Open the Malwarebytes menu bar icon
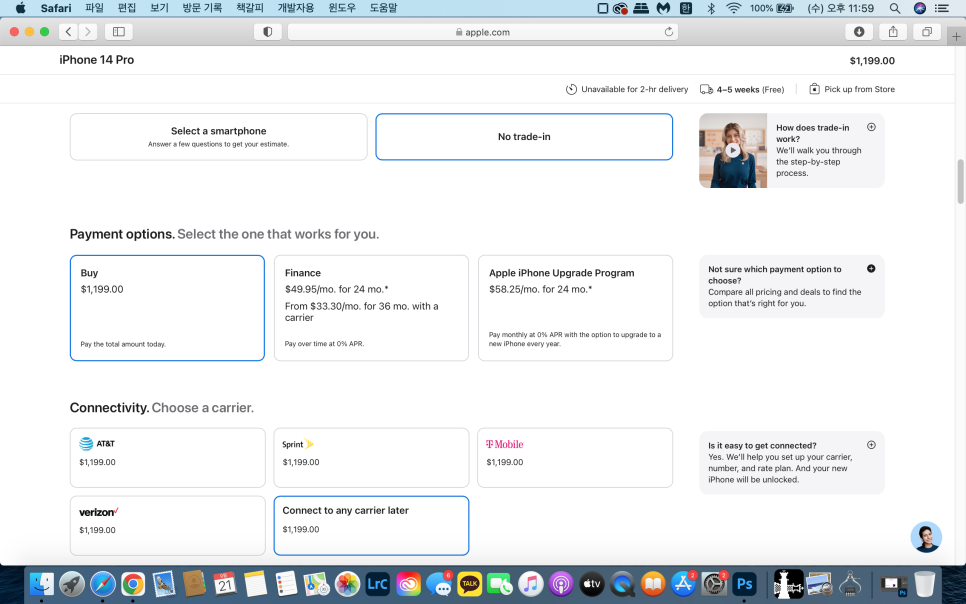This screenshot has height=604, width=966. (x=663, y=8)
